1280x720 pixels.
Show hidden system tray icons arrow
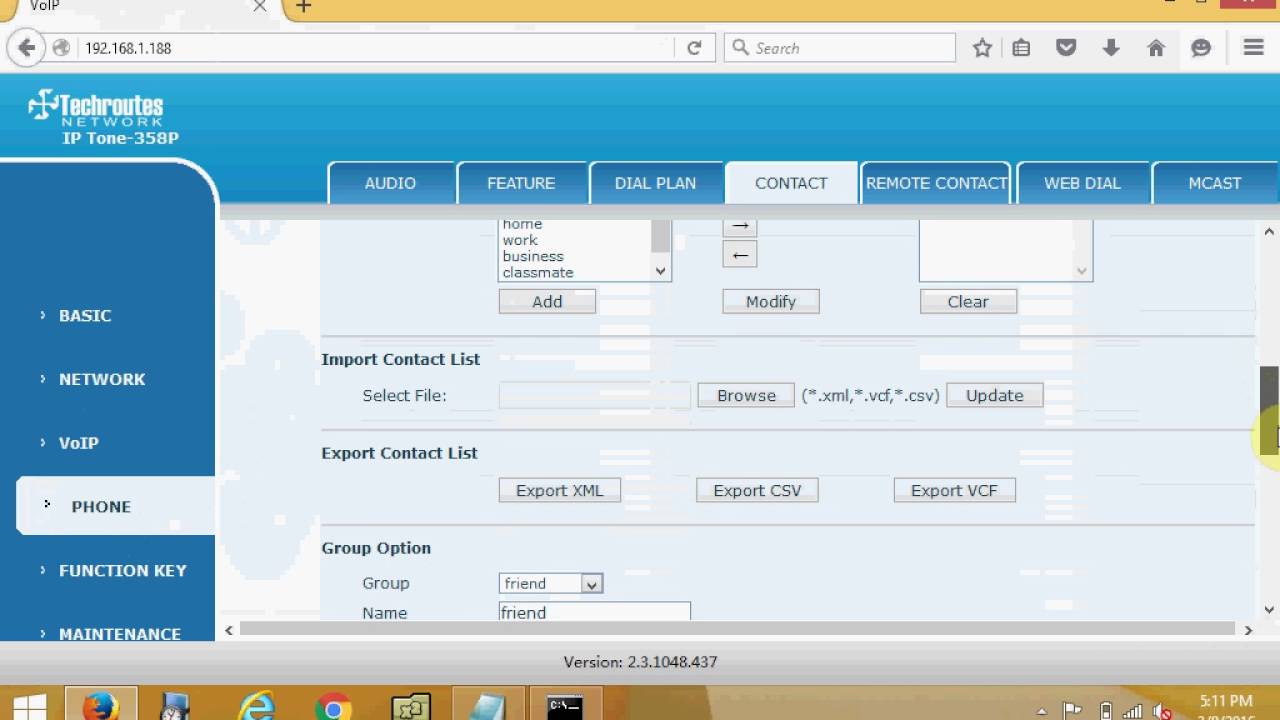tap(1042, 712)
